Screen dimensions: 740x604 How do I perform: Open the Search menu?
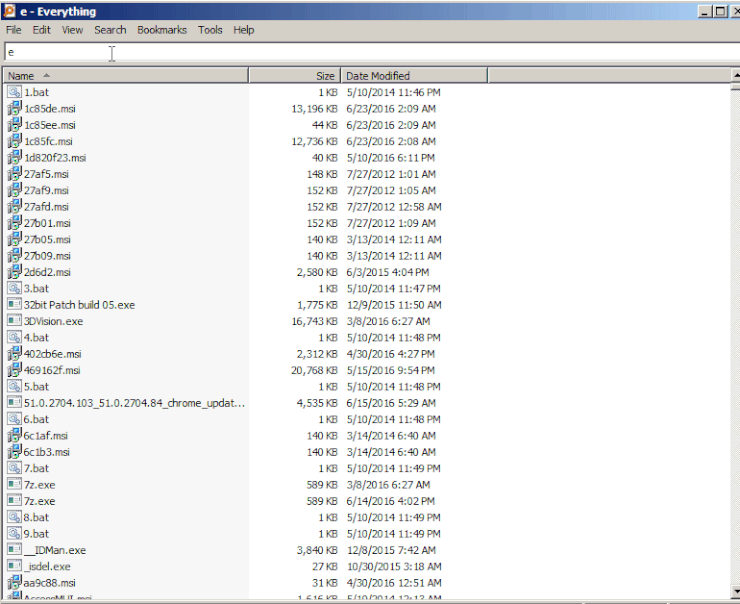pyautogui.click(x=110, y=30)
